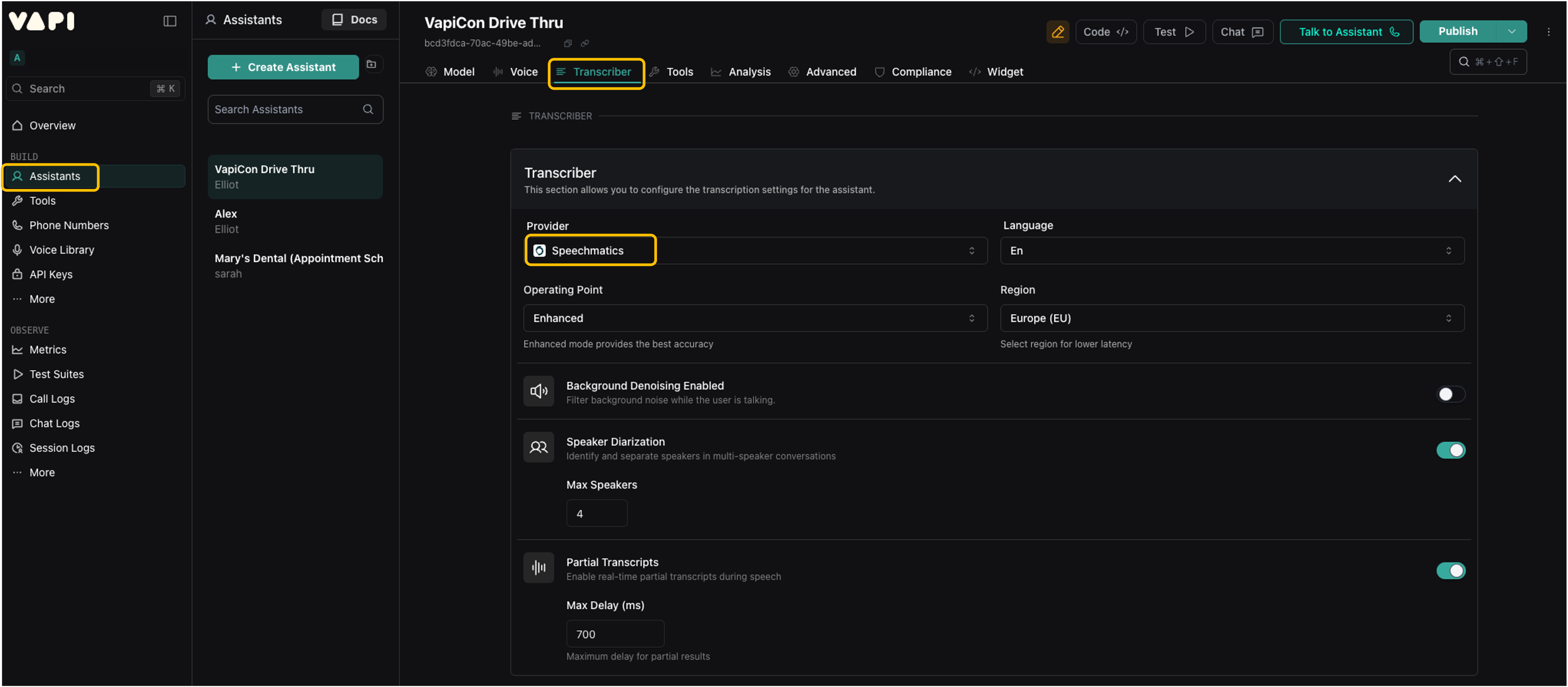The image size is (1568, 687).
Task: Click the workspace avatar letter A
Action: click(x=17, y=58)
